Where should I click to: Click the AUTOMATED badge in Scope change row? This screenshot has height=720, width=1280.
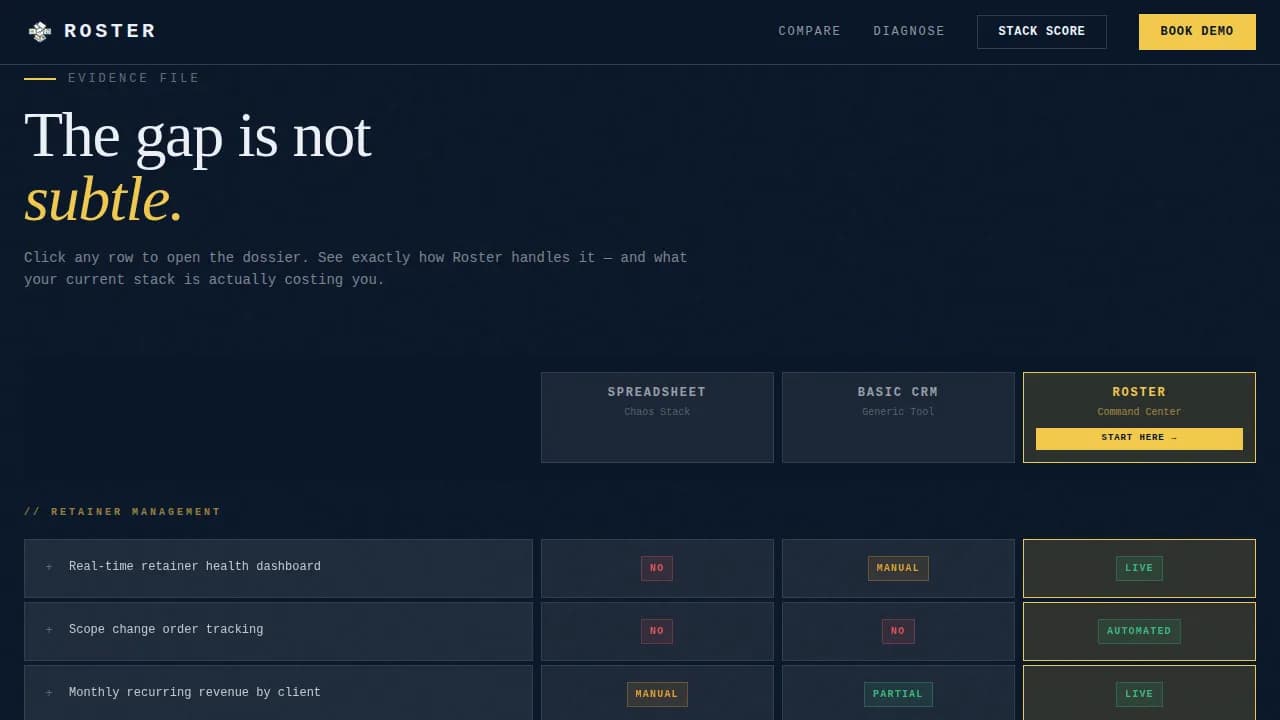(x=1139, y=631)
